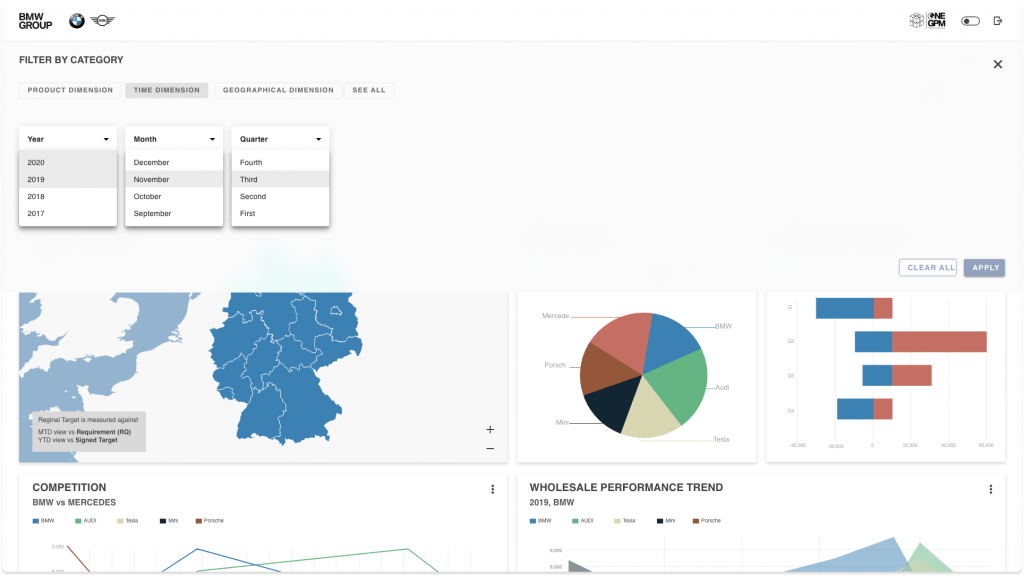Select Fourth quarter option

click(280, 163)
